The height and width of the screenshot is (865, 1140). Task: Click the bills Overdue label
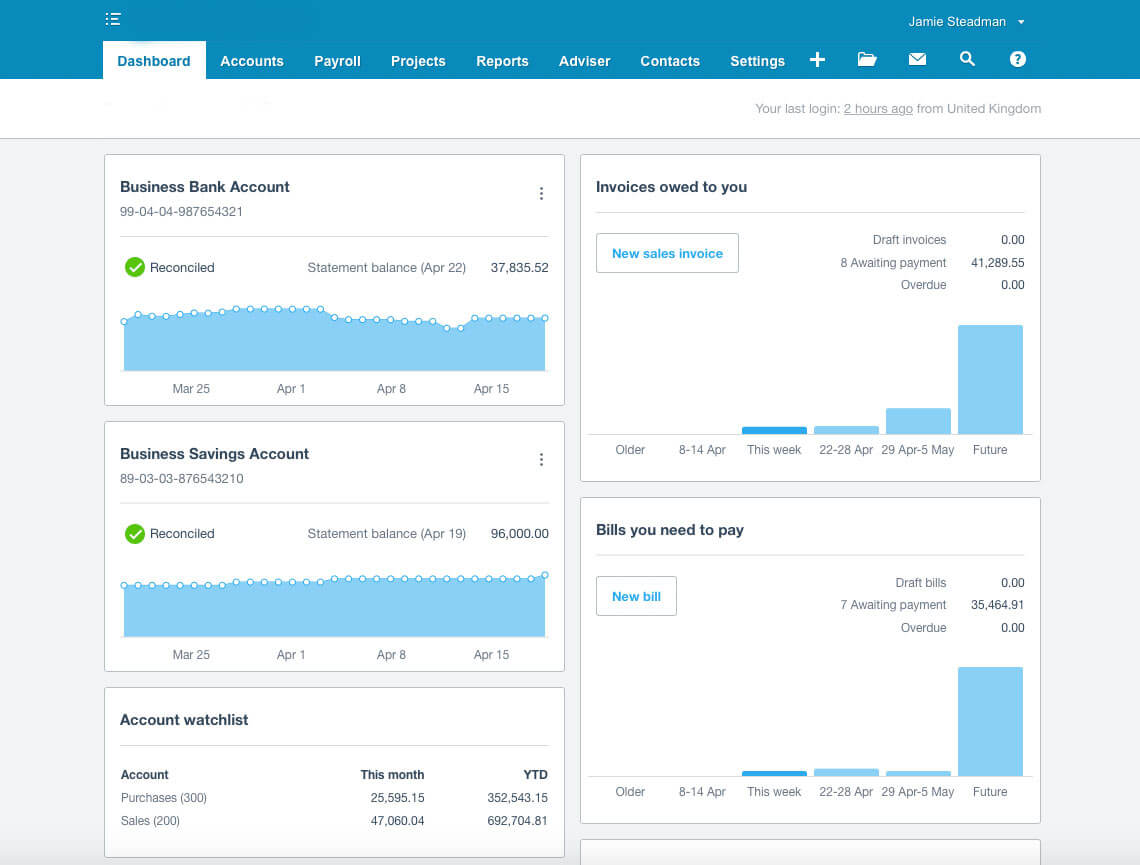923,627
